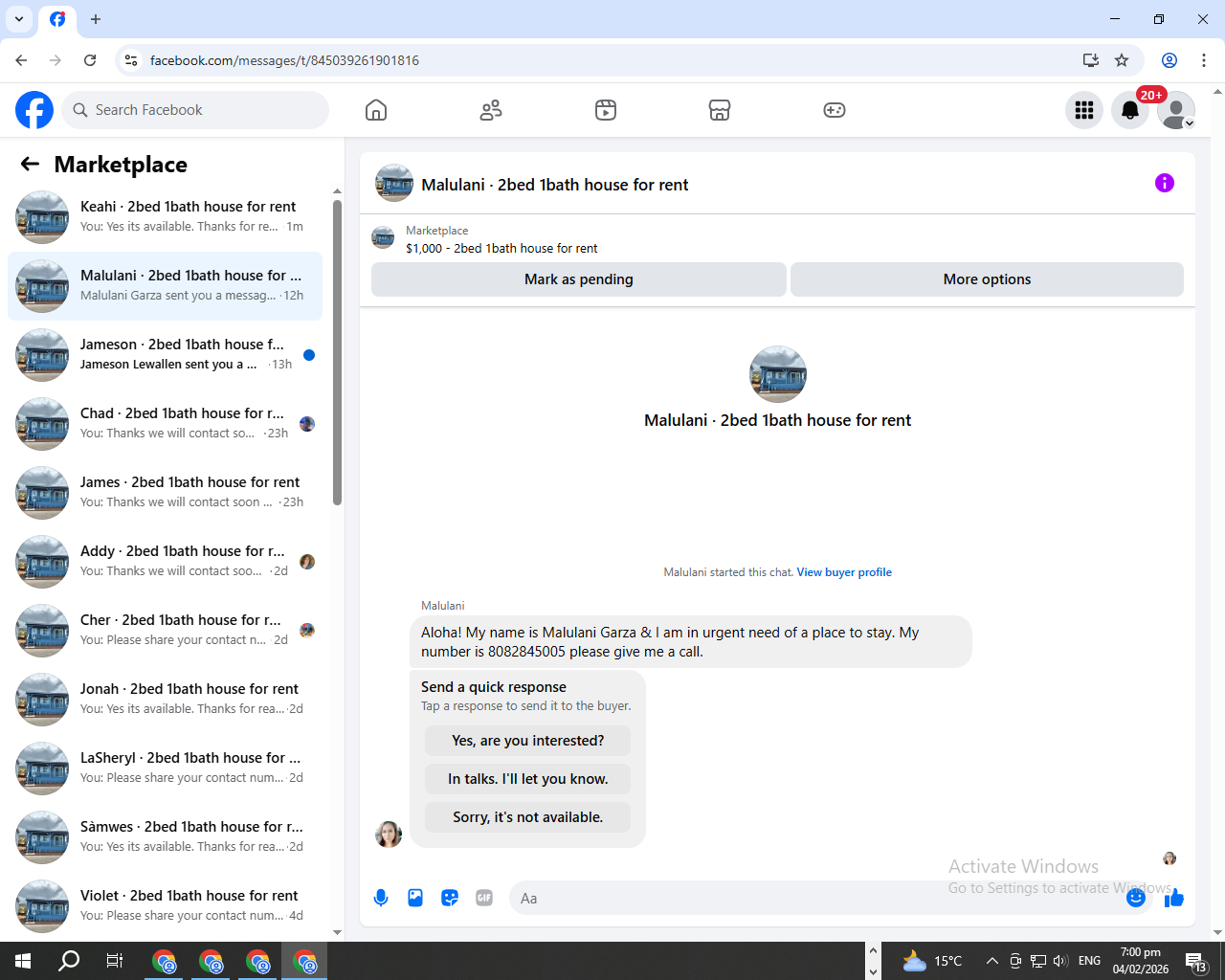Send a thumbs-up like
The height and width of the screenshot is (980, 1225).
[x=1174, y=898]
